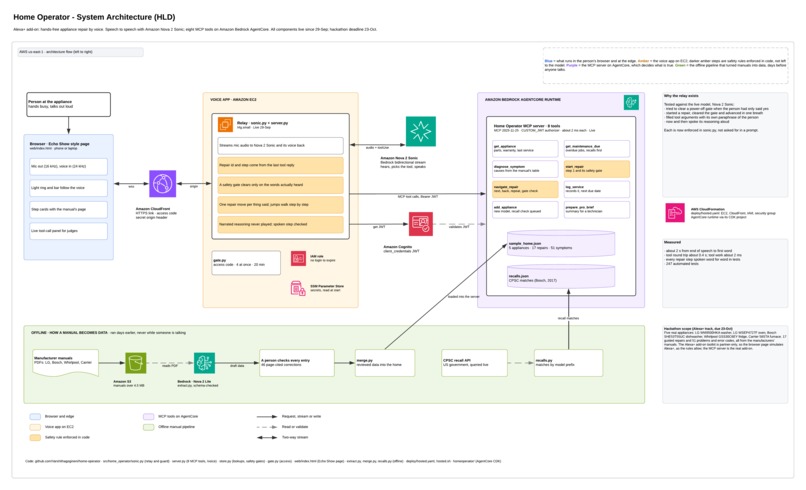Click the 'Read or validate' legend label

pyautogui.click(x=295, y=427)
